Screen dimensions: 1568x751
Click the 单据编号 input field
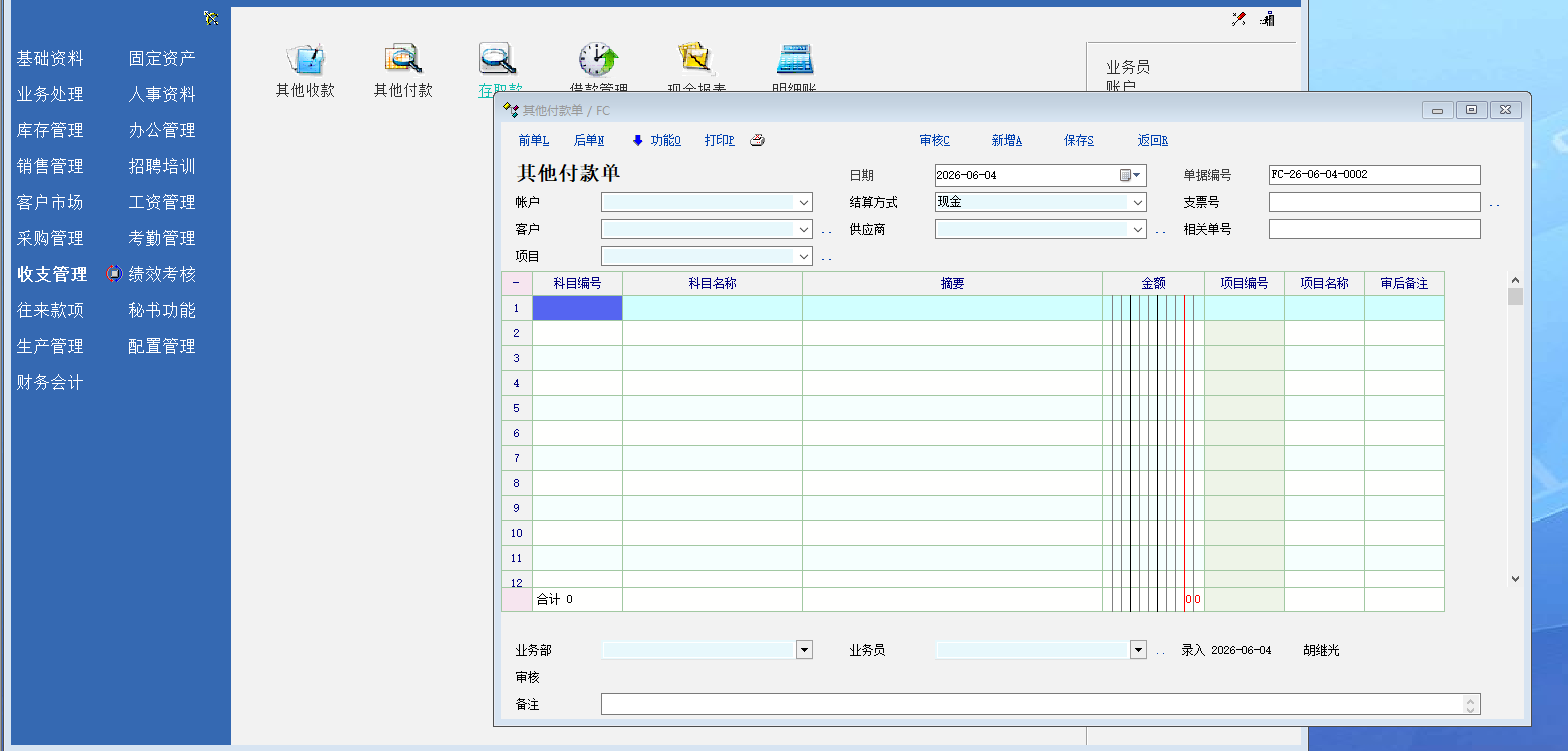(x=1374, y=175)
